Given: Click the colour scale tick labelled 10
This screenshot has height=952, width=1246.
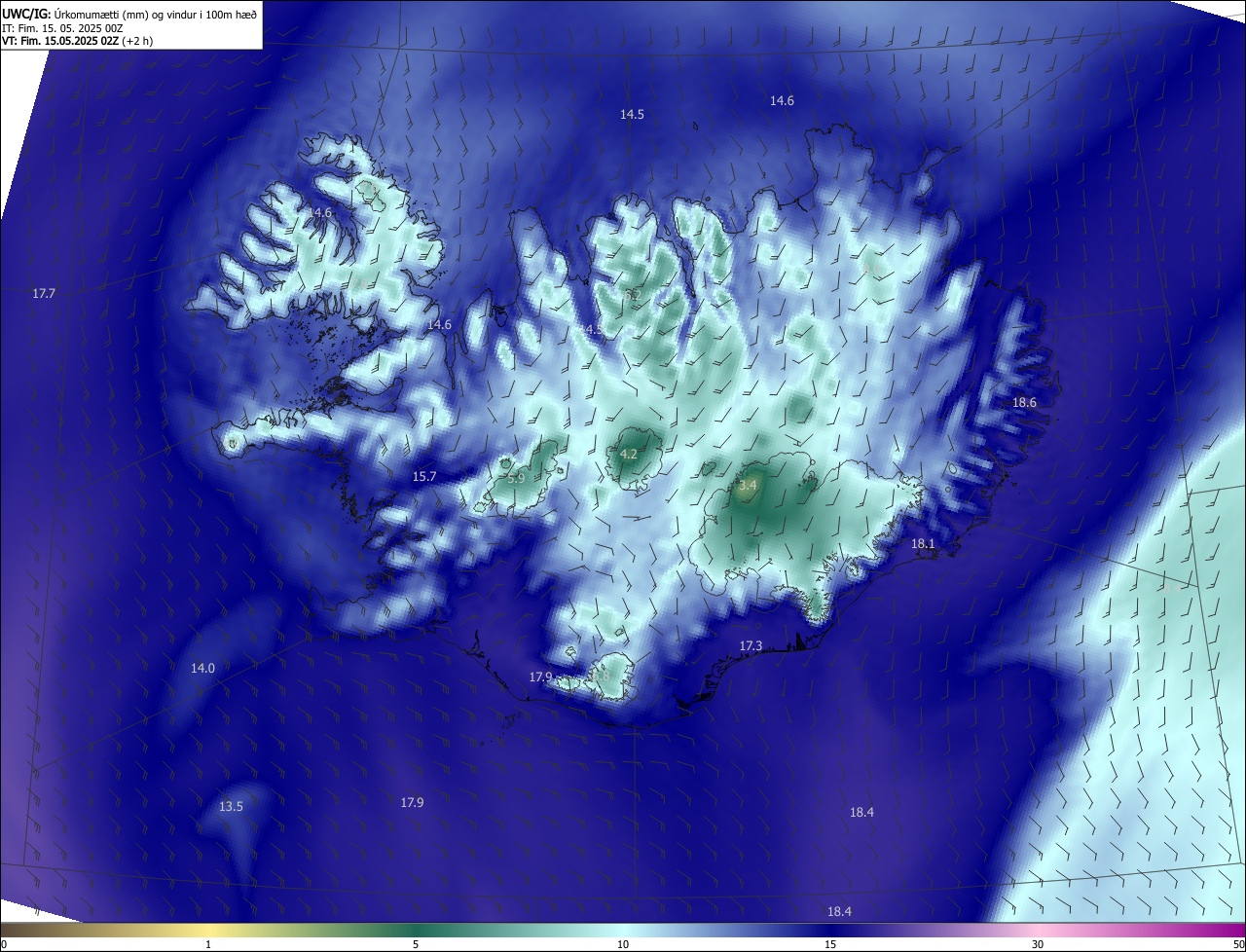Looking at the screenshot, I should click(x=623, y=944).
